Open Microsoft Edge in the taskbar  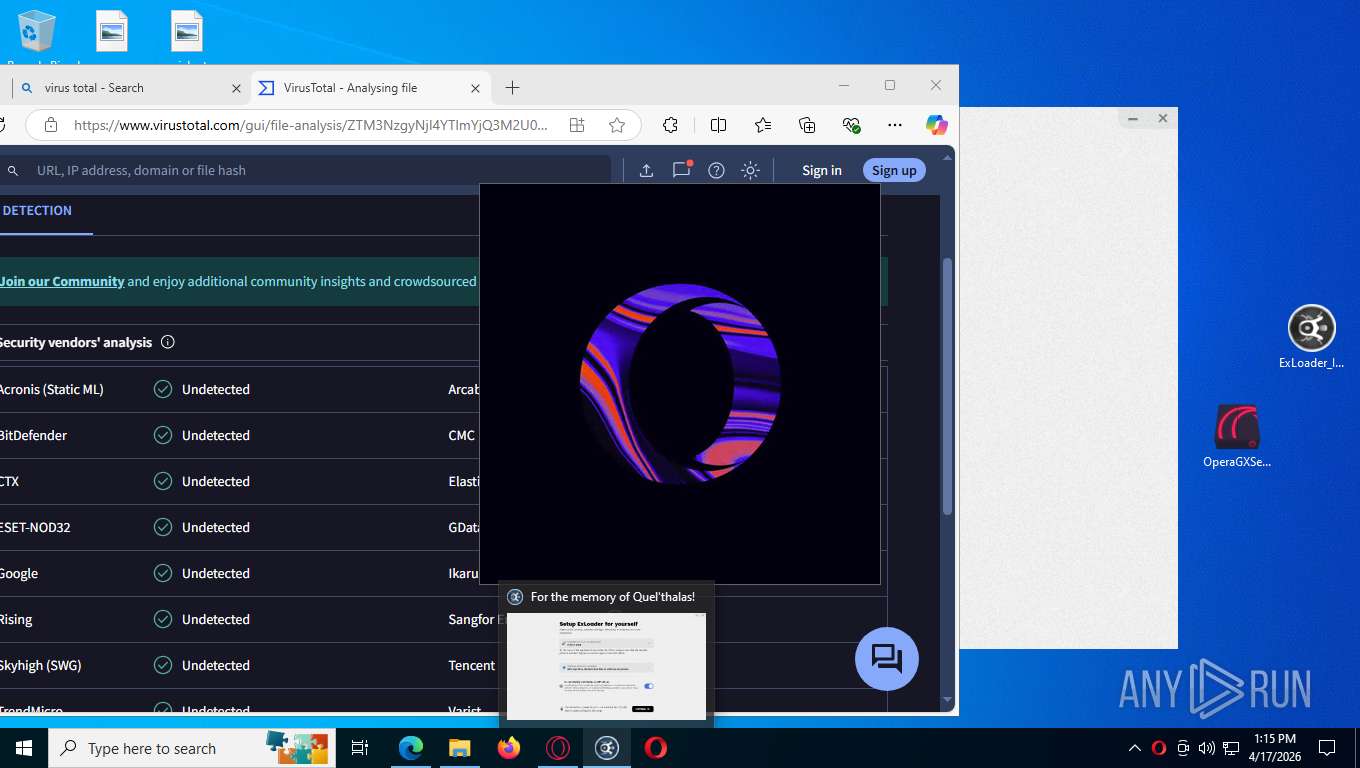411,748
